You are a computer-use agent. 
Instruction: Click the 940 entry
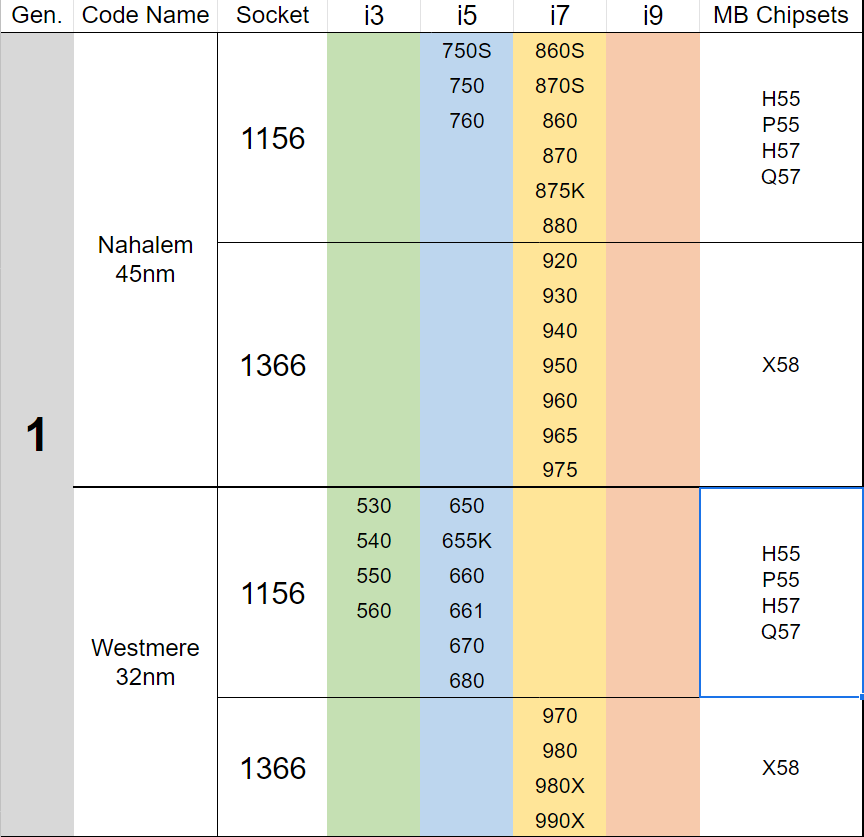560,331
